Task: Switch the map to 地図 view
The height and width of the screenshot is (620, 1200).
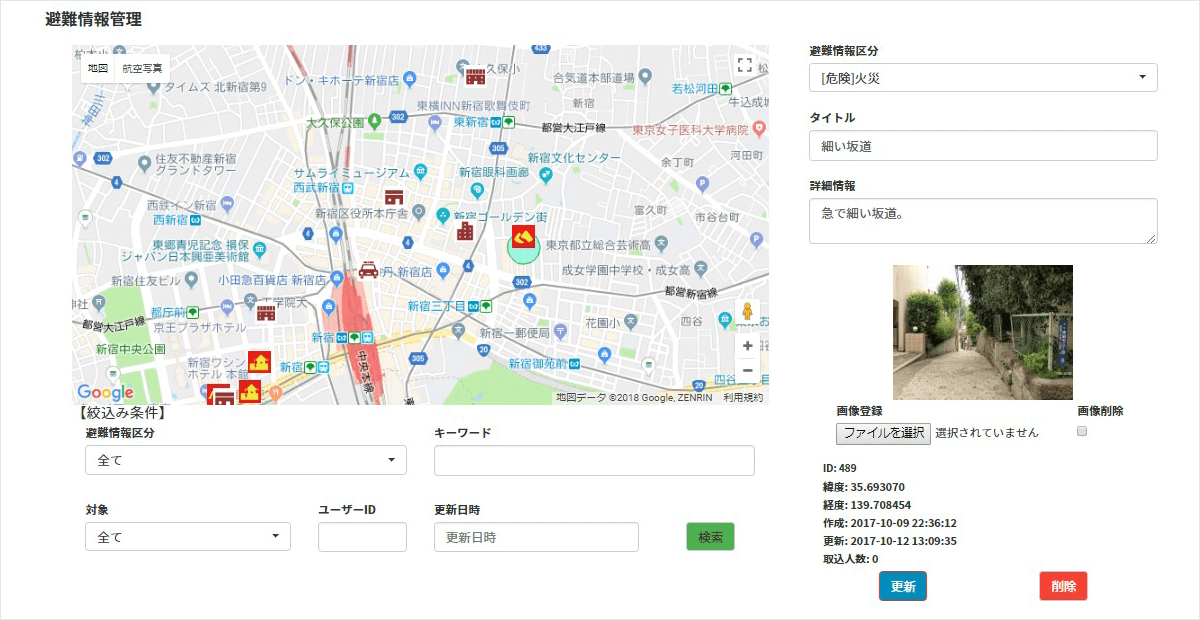Action: tap(98, 68)
